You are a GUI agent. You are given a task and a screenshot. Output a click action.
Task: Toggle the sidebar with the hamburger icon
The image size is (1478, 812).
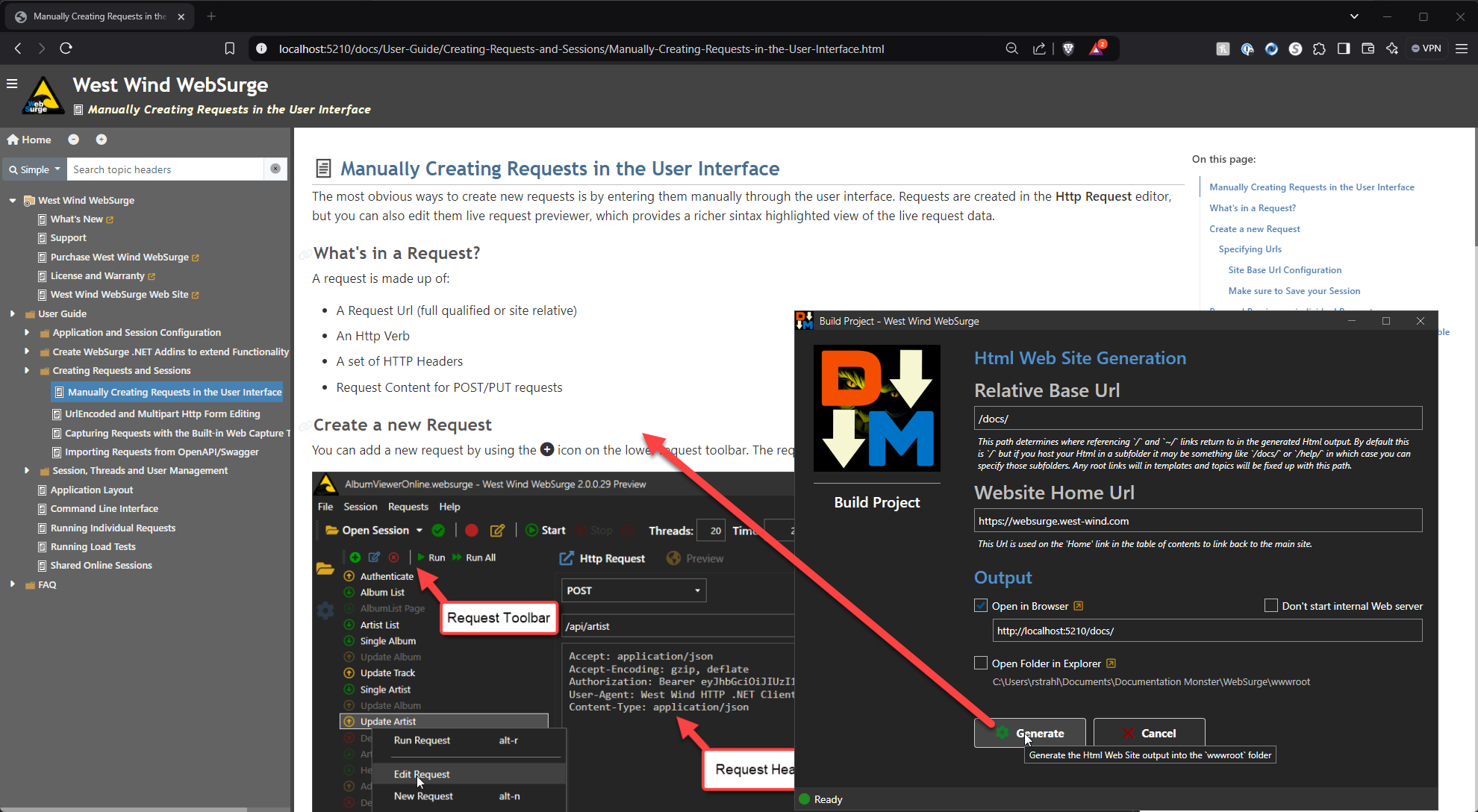[x=12, y=84]
